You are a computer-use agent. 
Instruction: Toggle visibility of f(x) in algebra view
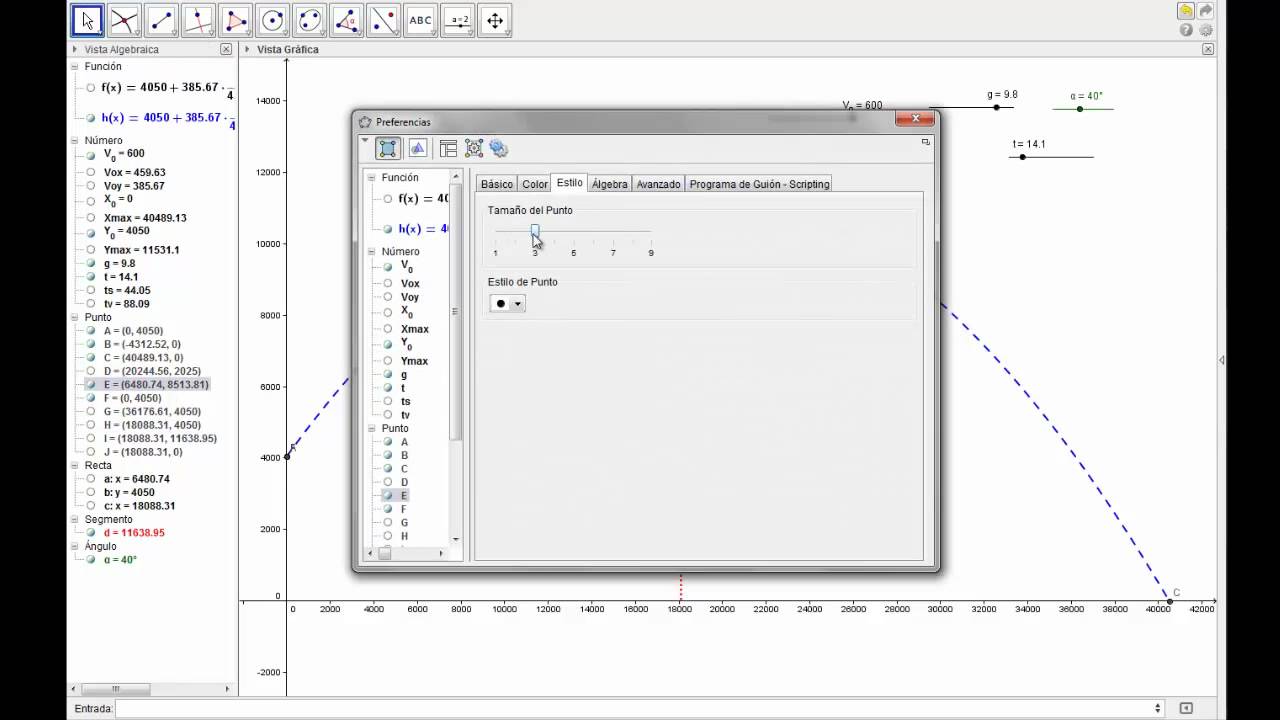pyautogui.click(x=91, y=88)
